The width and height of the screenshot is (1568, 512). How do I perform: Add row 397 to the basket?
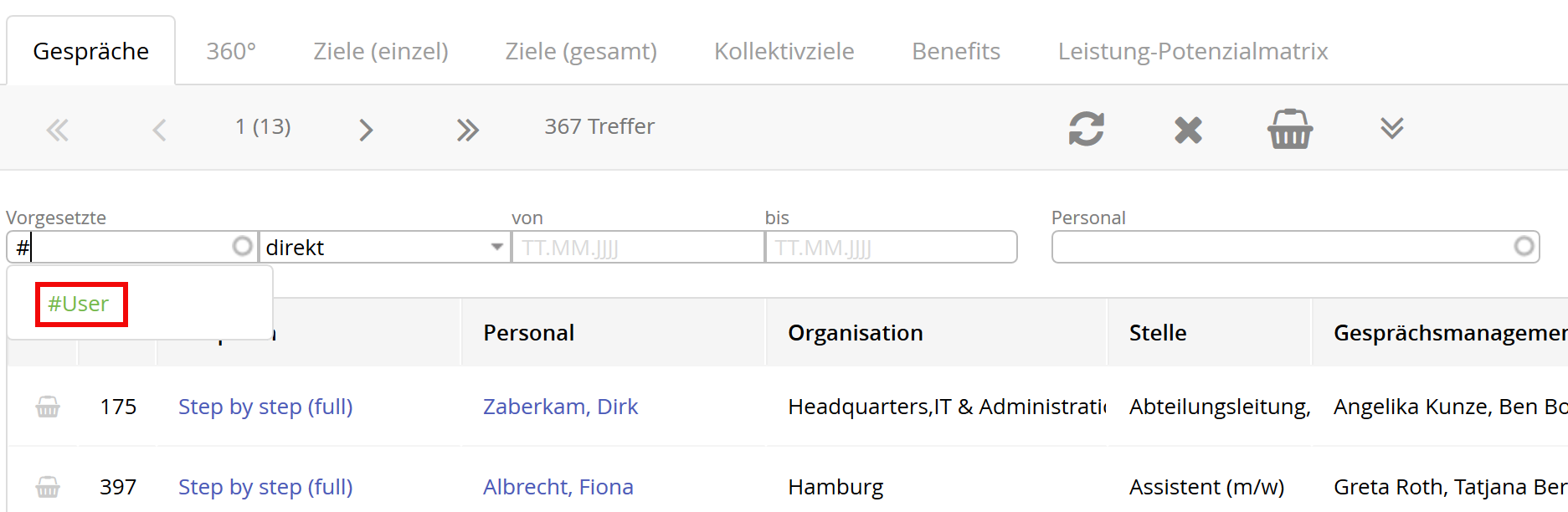coord(48,487)
